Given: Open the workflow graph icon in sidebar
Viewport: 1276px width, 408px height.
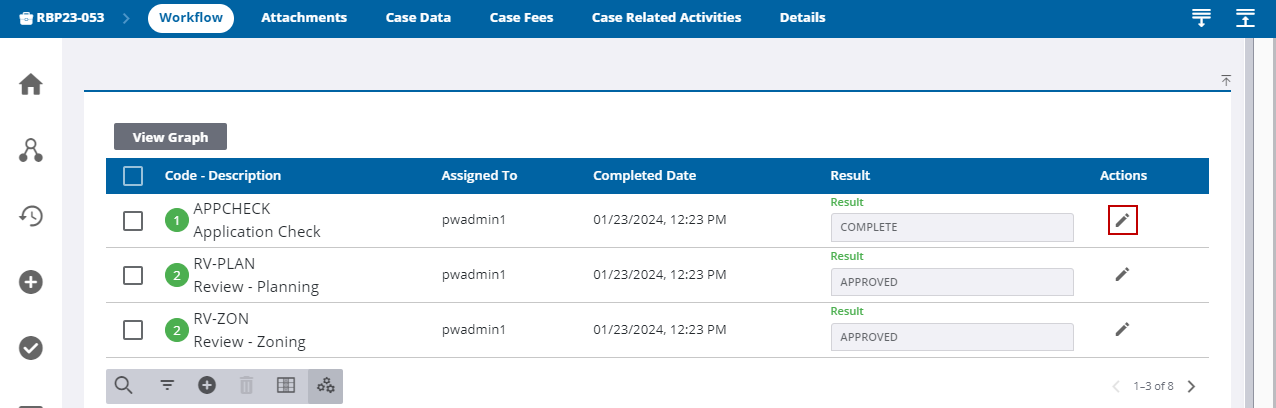Looking at the screenshot, I should 31,151.
